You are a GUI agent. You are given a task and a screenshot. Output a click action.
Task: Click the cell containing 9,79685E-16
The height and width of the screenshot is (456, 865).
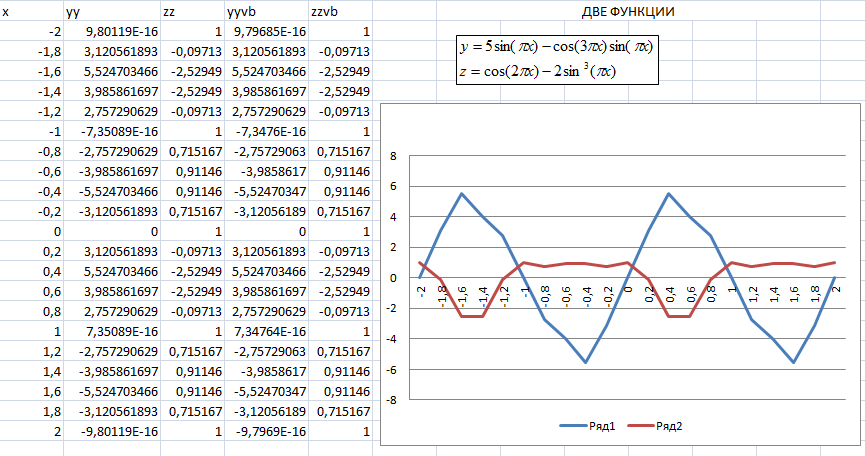pyautogui.click(x=266, y=31)
